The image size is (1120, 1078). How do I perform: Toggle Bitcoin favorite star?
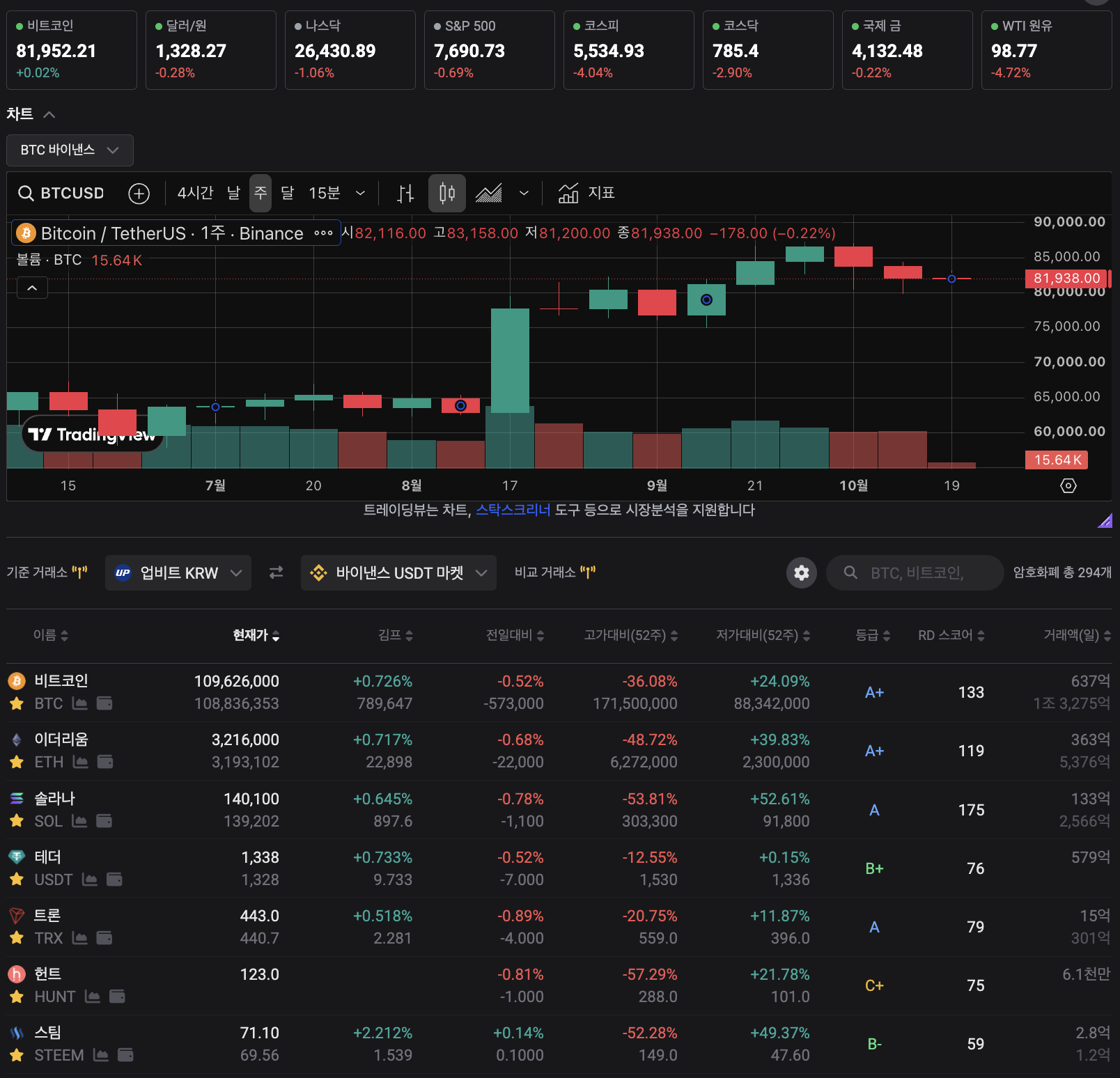click(x=17, y=703)
